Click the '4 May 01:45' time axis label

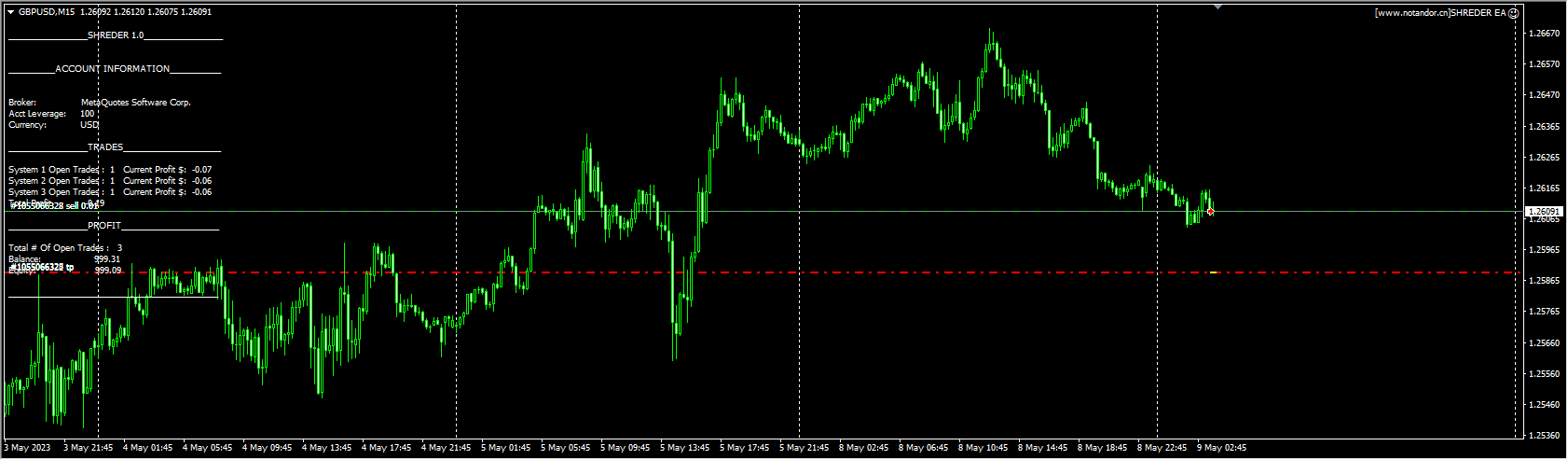click(x=147, y=448)
